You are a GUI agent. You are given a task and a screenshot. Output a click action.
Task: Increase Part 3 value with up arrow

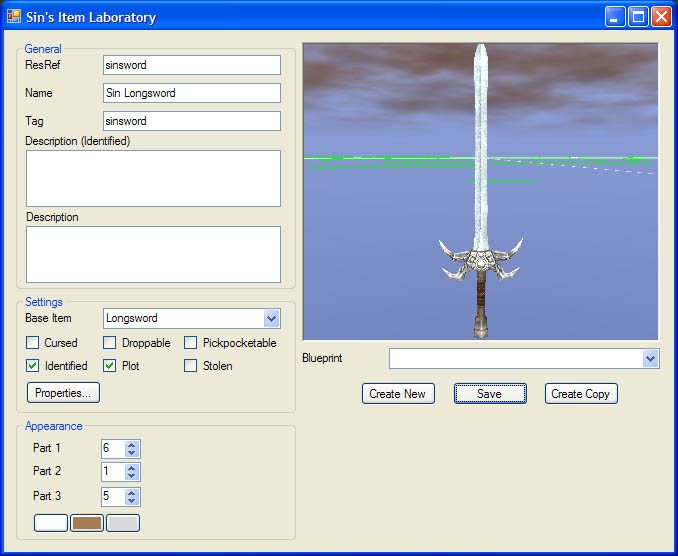tap(132, 492)
